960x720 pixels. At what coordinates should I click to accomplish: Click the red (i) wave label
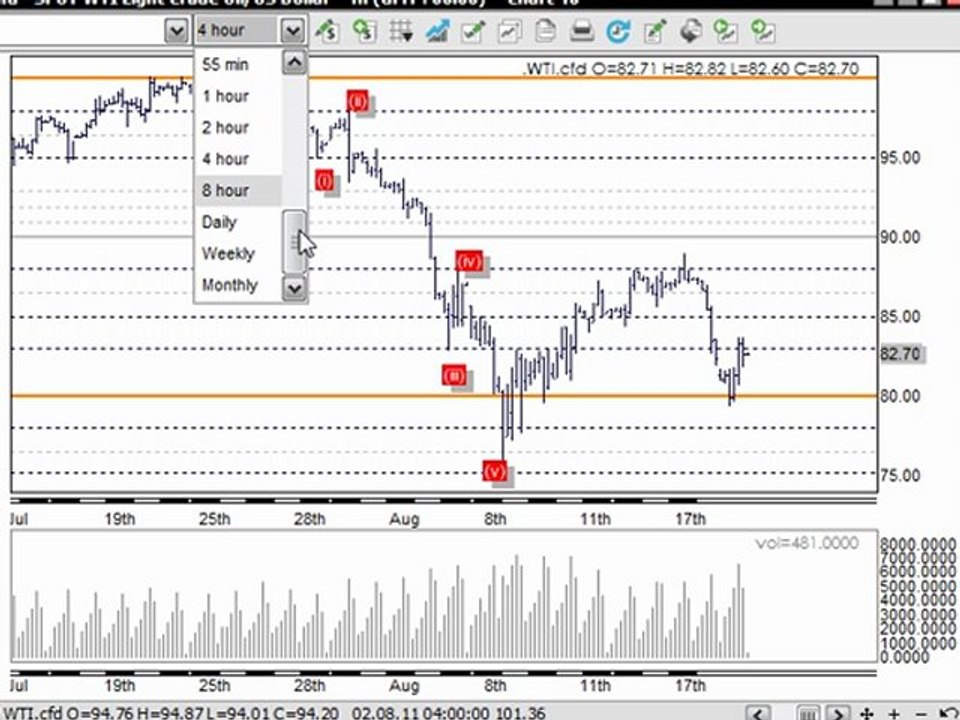(324, 181)
